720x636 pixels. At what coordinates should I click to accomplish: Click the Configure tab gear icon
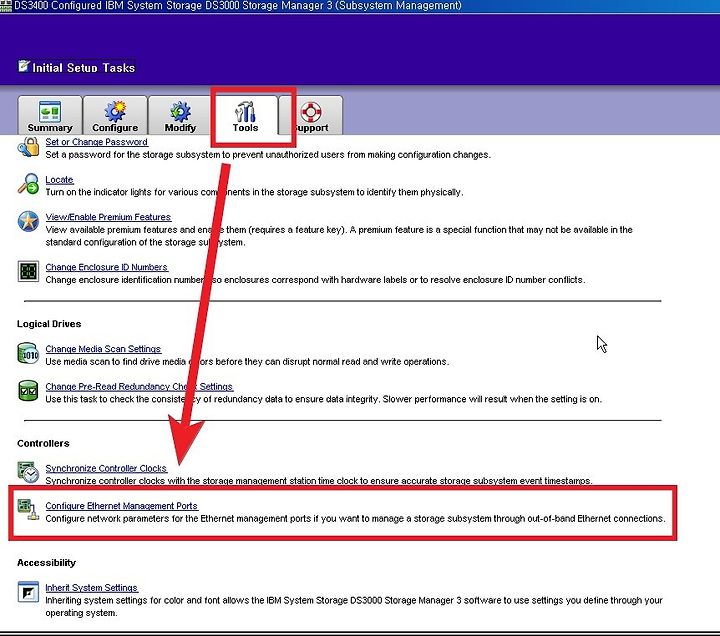click(x=115, y=112)
